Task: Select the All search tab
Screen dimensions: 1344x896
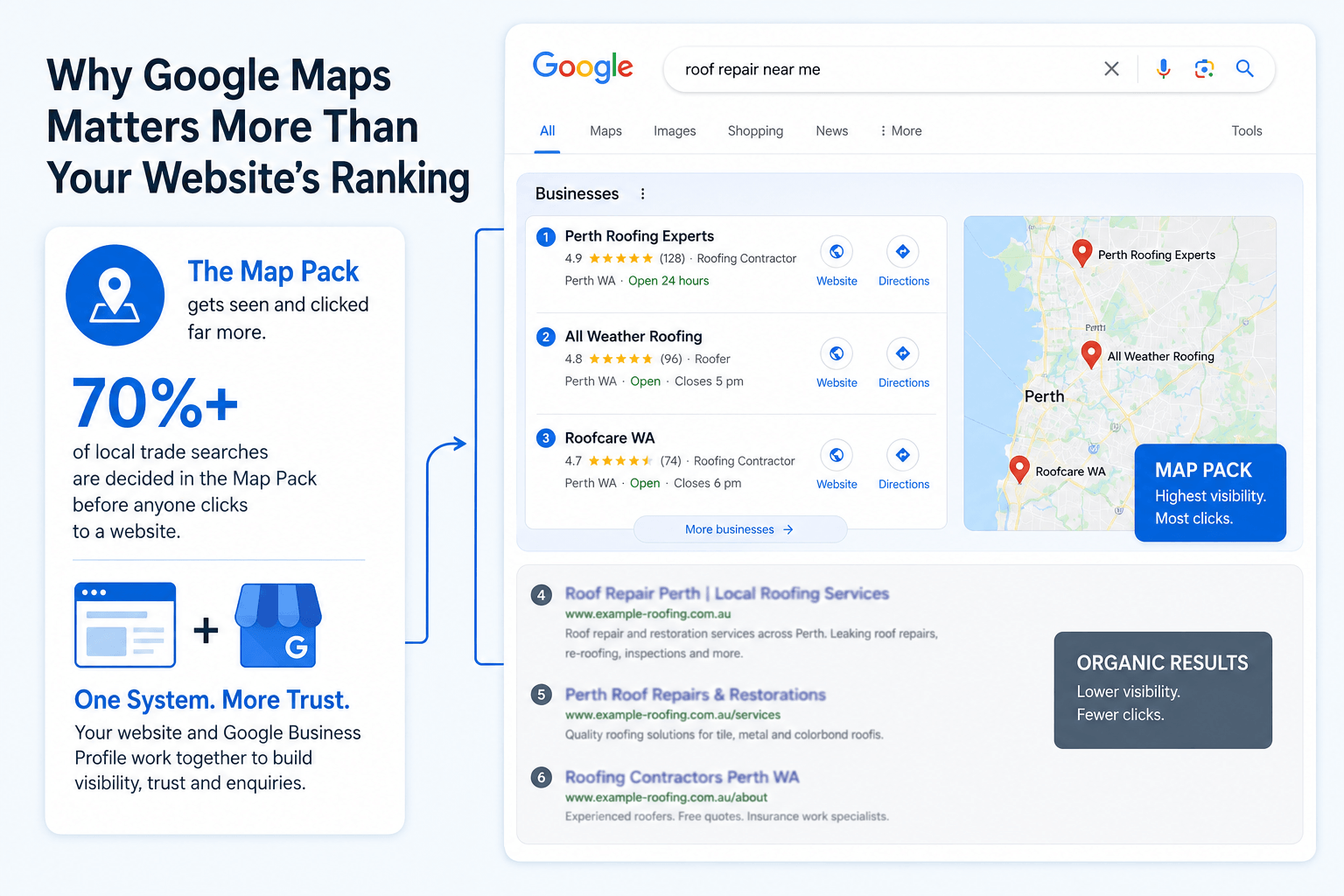Action: tap(548, 131)
